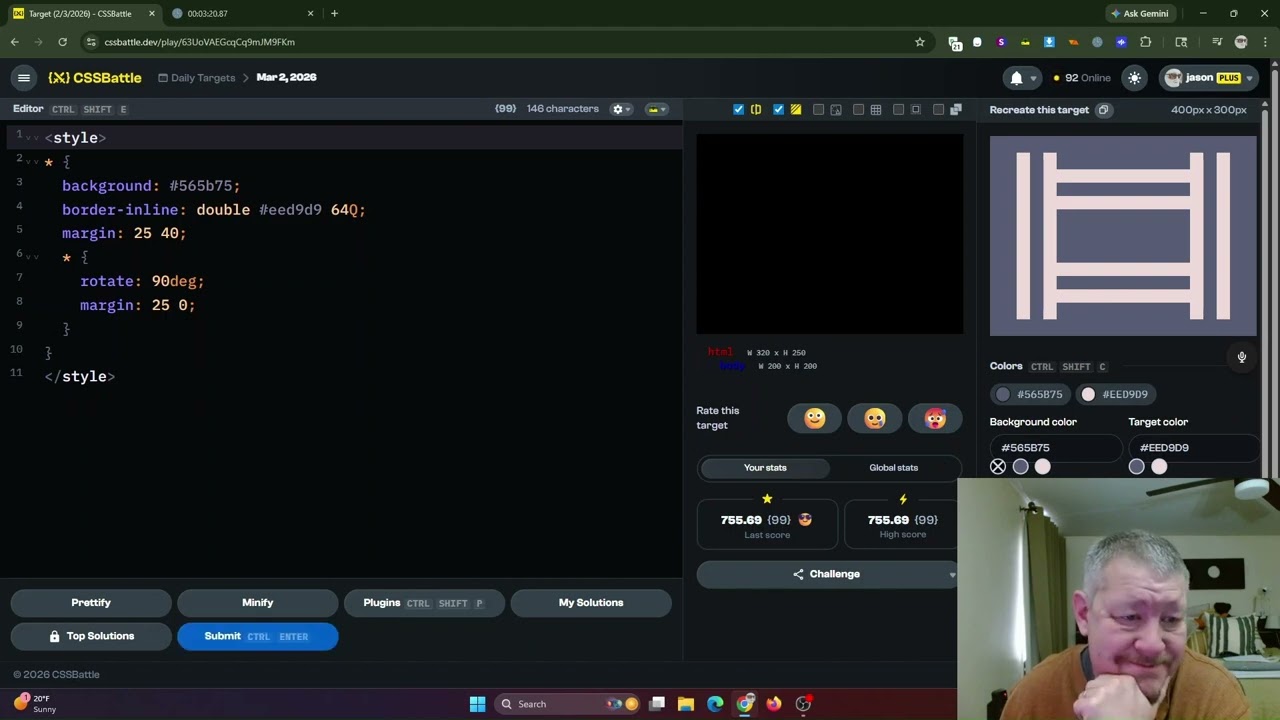
Task: Collapse the line 2 selector fold arrow
Action: point(32,162)
